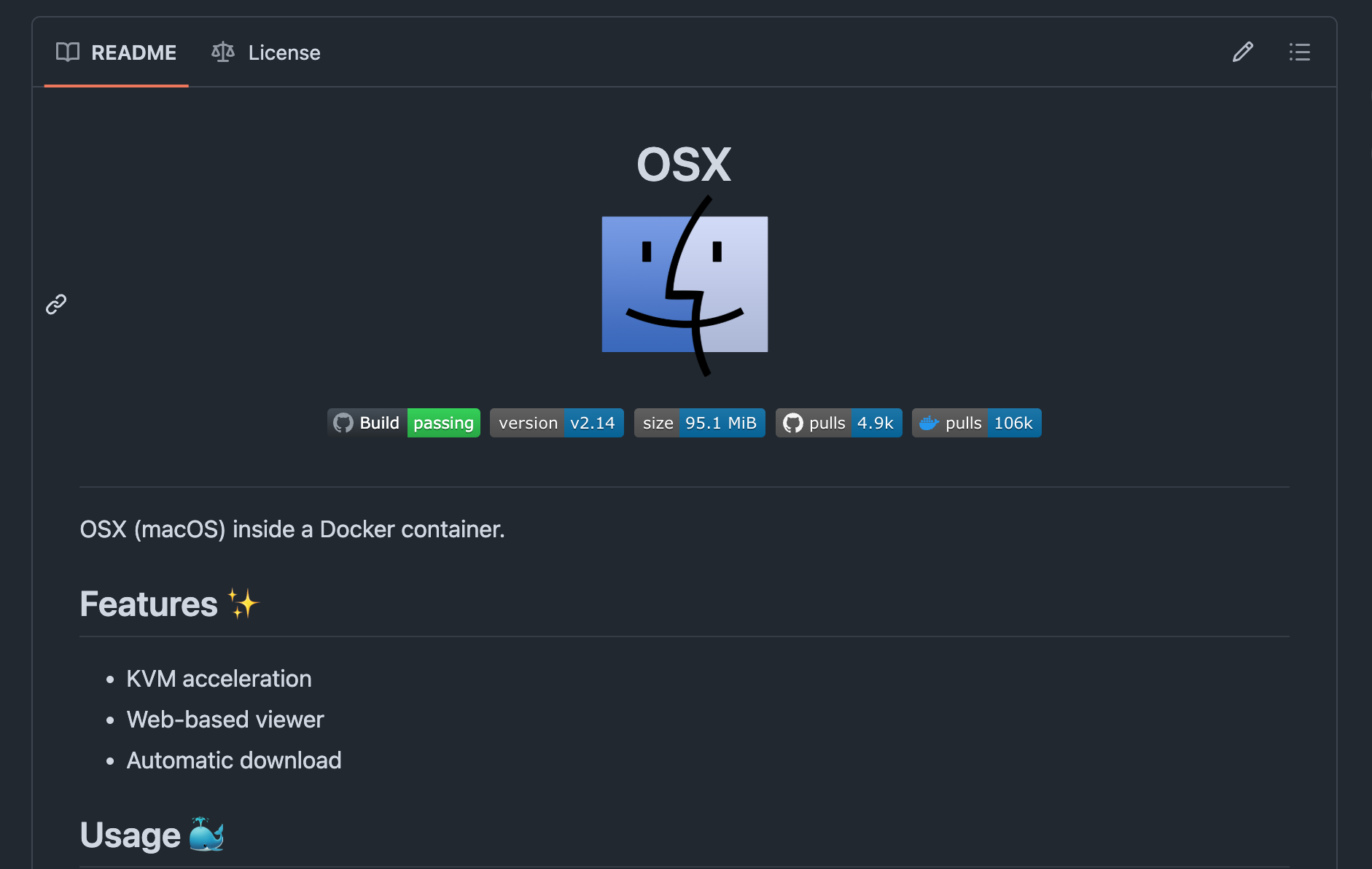Click the Web-based viewer list item
Image resolution: width=1372 pixels, height=869 pixels.
pyautogui.click(x=225, y=720)
